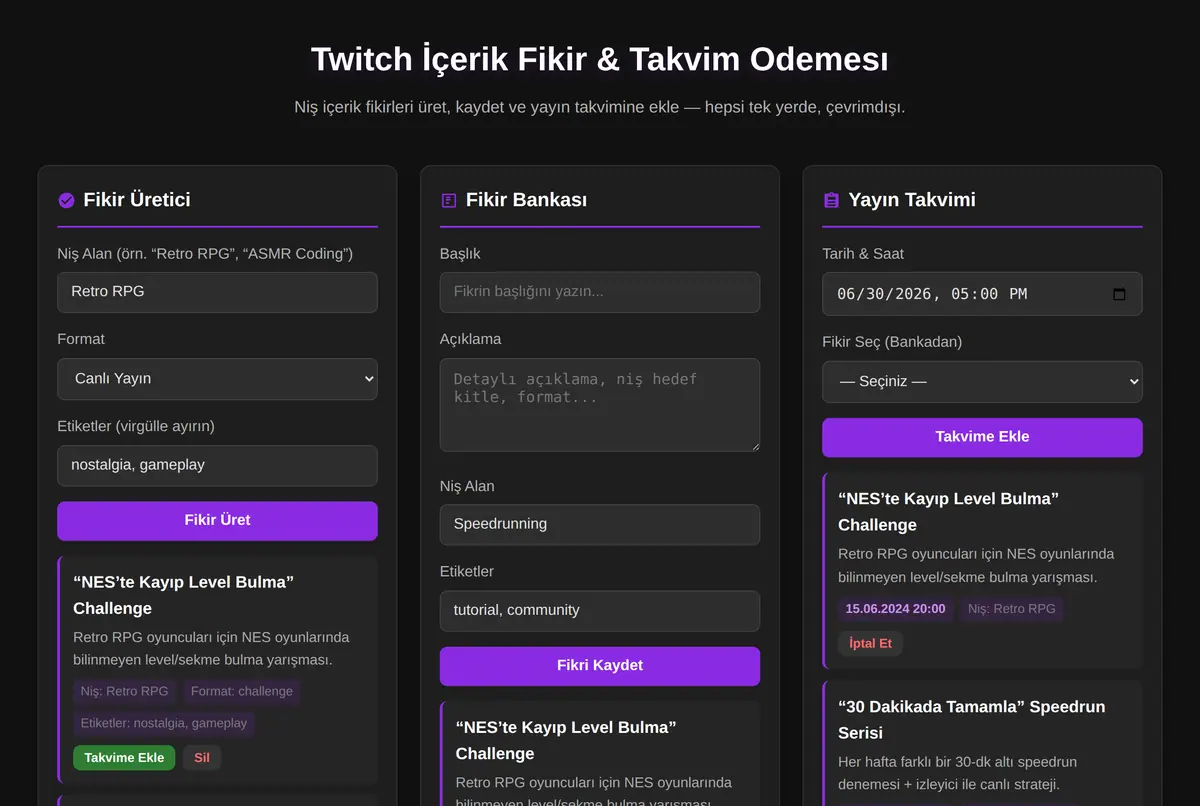The height and width of the screenshot is (806, 1200).
Task: Click the Etiketler: nostalgia, gameplay tag
Action: (164, 723)
